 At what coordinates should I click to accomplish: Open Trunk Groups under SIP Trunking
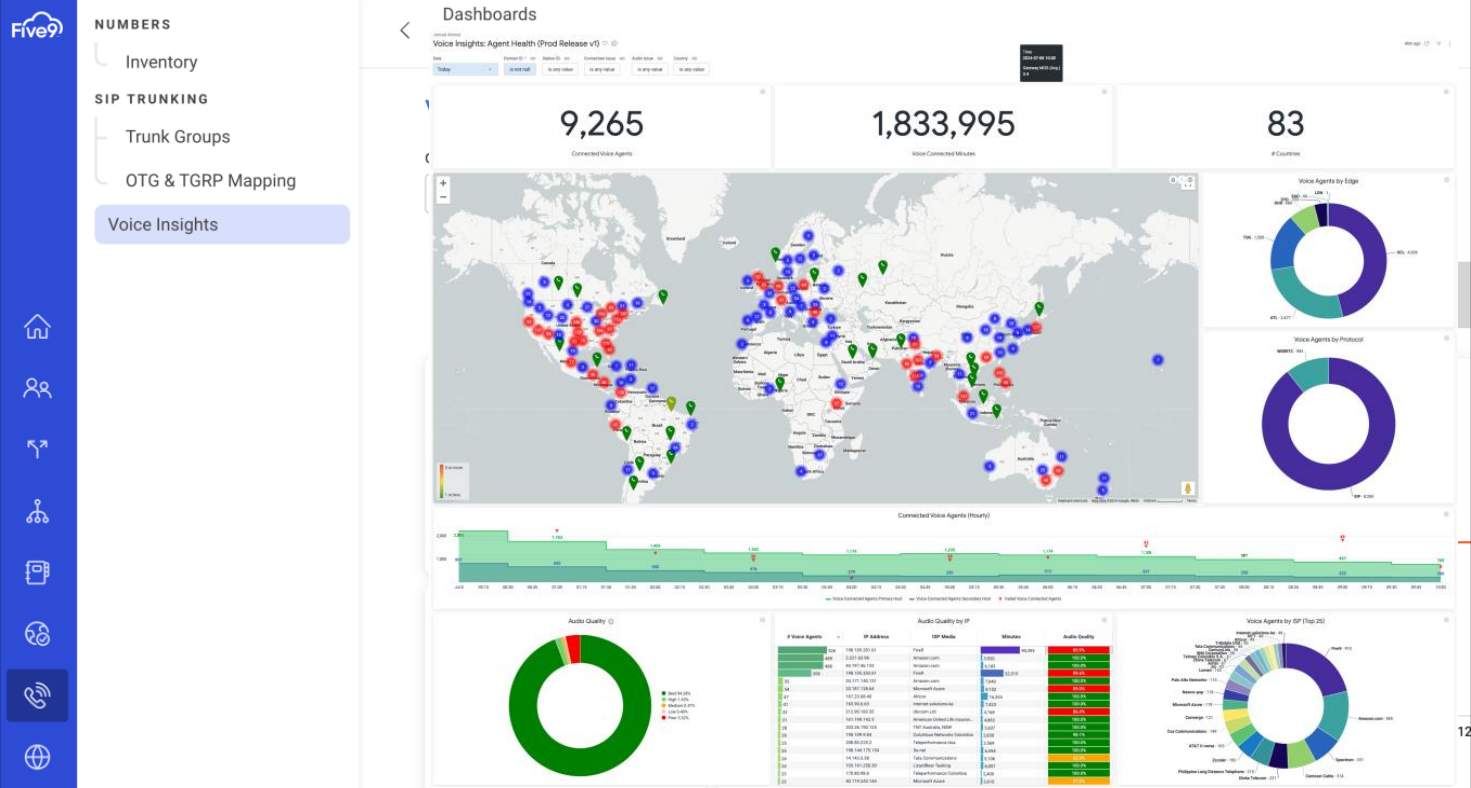click(178, 137)
